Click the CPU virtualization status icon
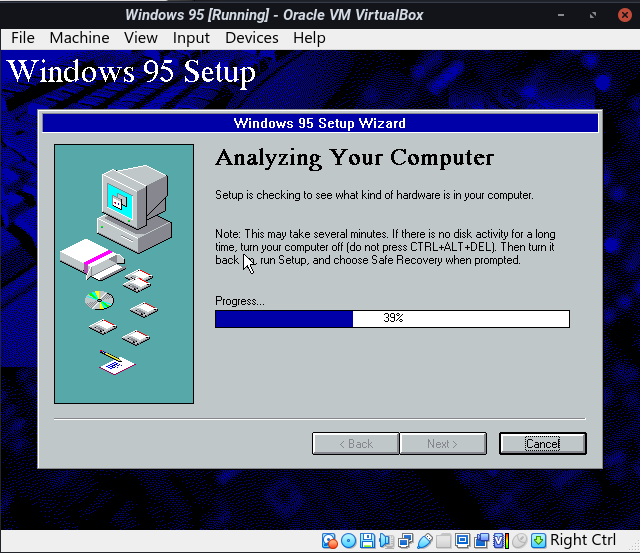 tap(501, 541)
